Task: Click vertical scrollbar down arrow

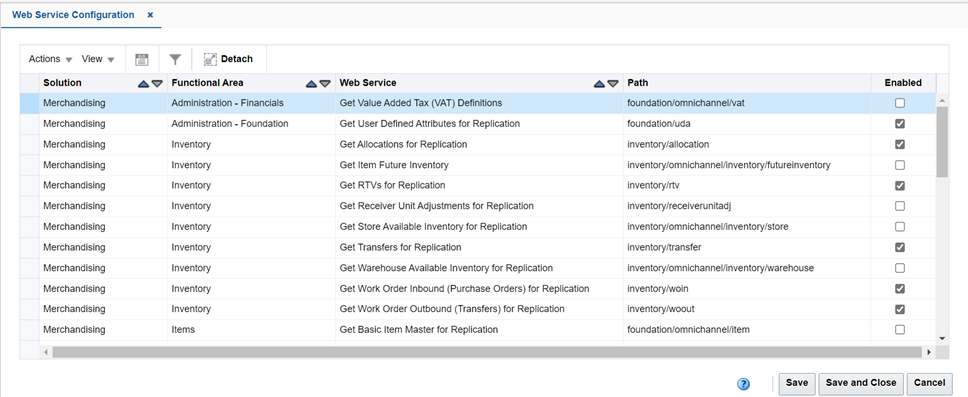Action: click(942, 338)
